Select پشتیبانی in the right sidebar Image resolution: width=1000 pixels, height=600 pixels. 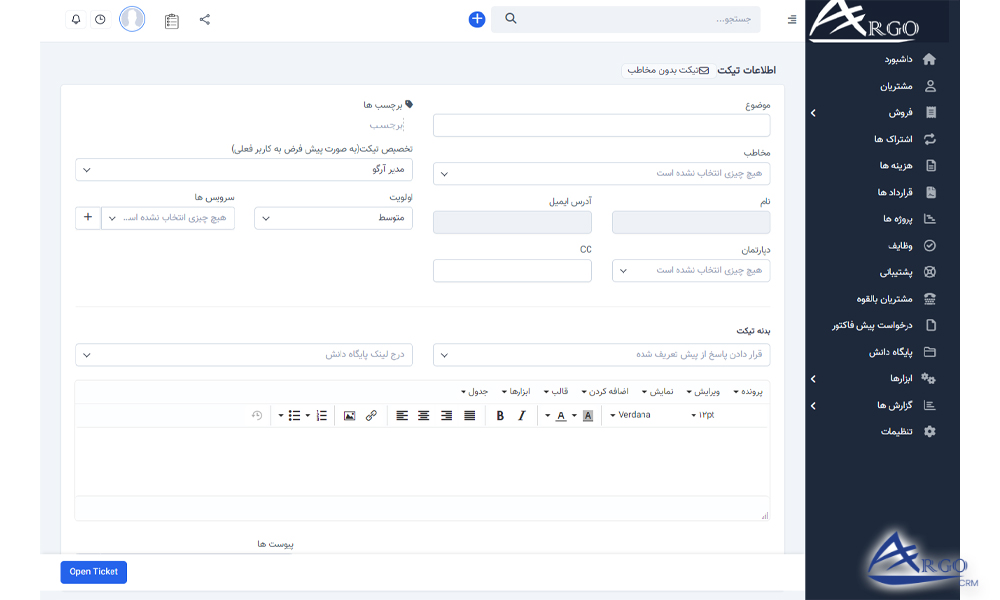tap(893, 271)
